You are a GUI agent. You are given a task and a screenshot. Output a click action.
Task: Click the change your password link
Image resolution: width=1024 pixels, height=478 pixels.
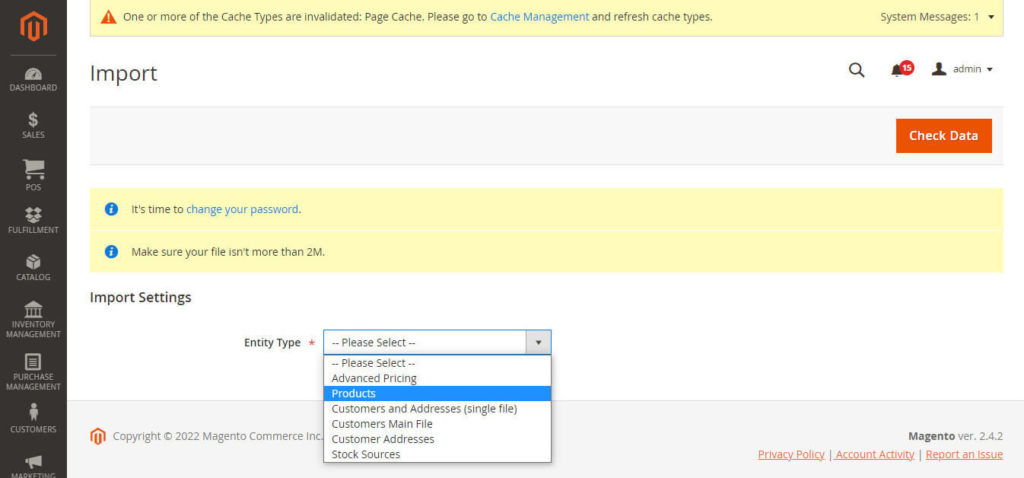pyautogui.click(x=242, y=209)
